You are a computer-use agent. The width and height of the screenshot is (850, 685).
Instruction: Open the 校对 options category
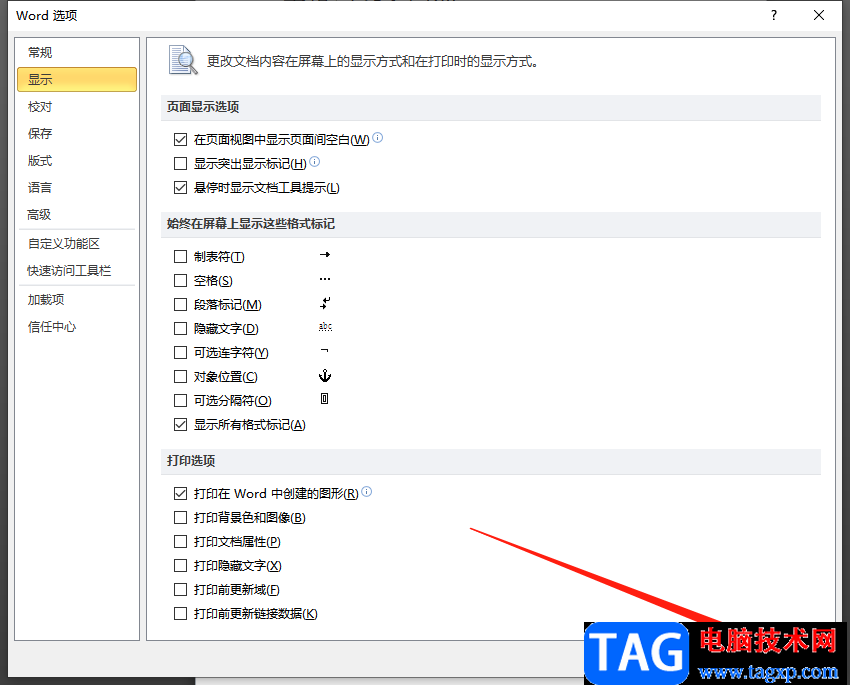(76, 107)
